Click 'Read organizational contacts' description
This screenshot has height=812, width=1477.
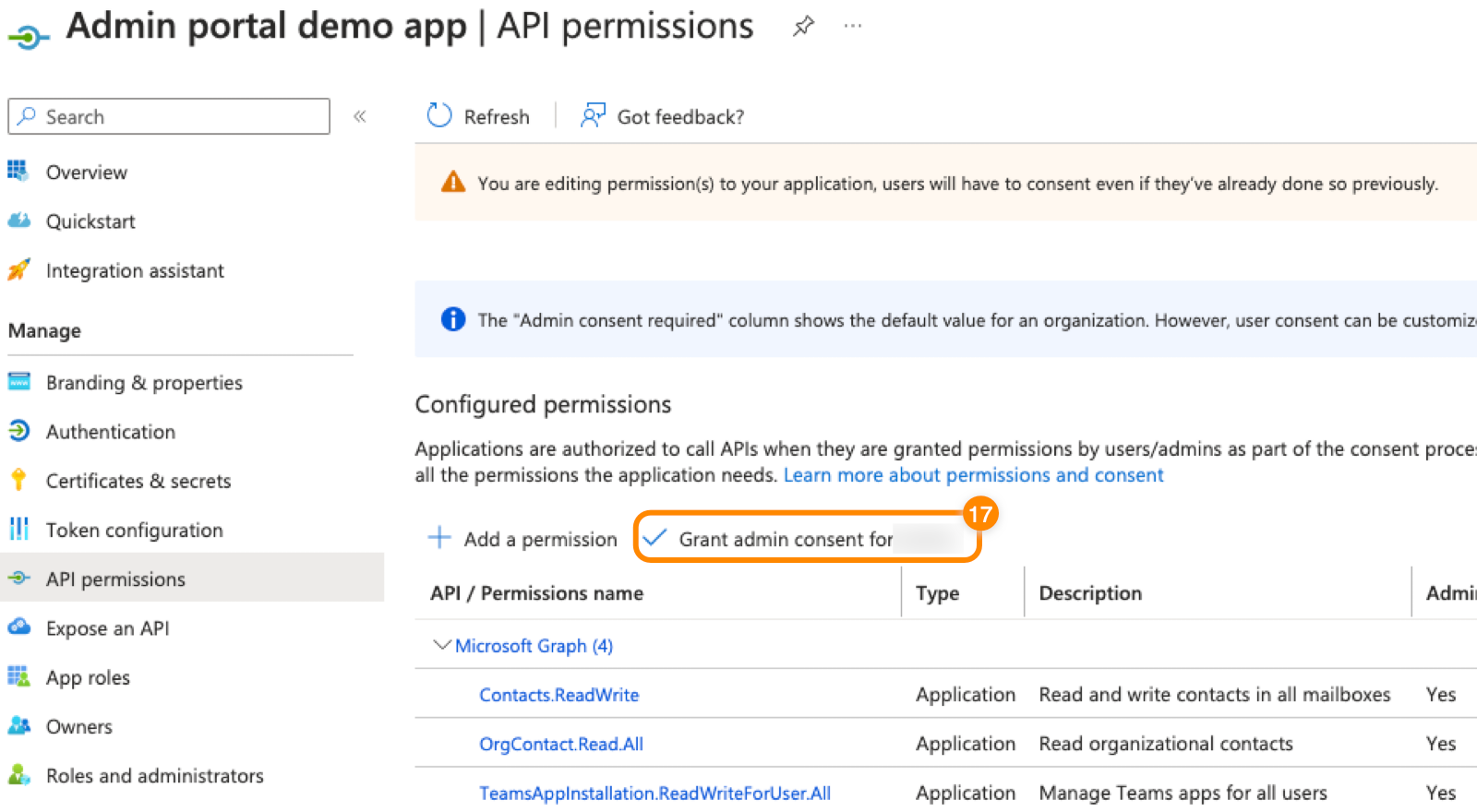(1166, 744)
